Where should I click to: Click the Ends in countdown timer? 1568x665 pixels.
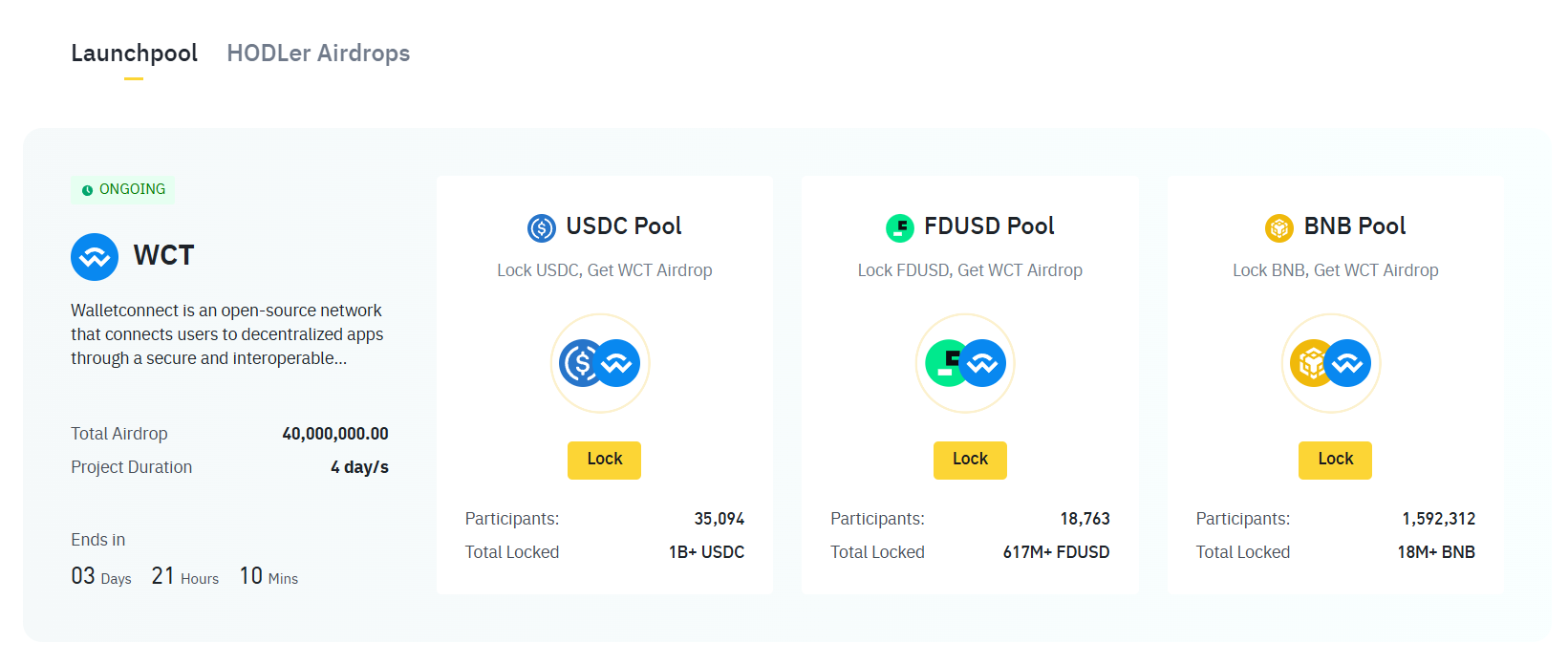(x=184, y=576)
